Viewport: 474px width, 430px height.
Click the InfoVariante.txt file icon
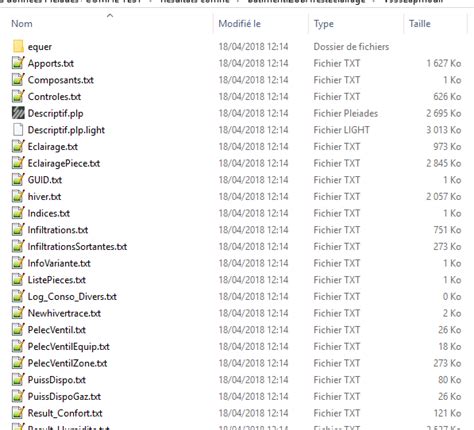click(18, 263)
